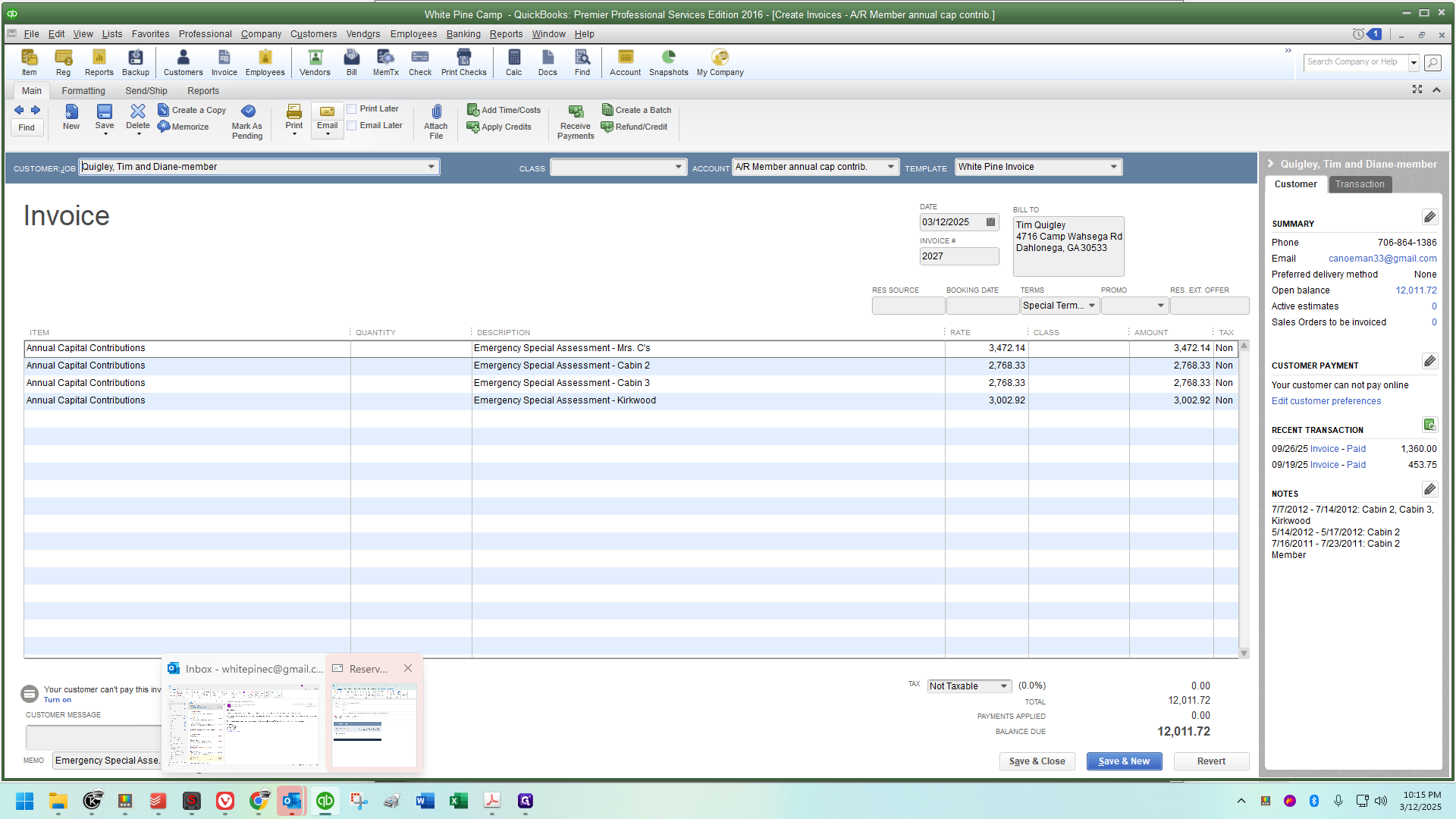Open Outlook from the taskbar
The image size is (1456, 819).
point(291,801)
